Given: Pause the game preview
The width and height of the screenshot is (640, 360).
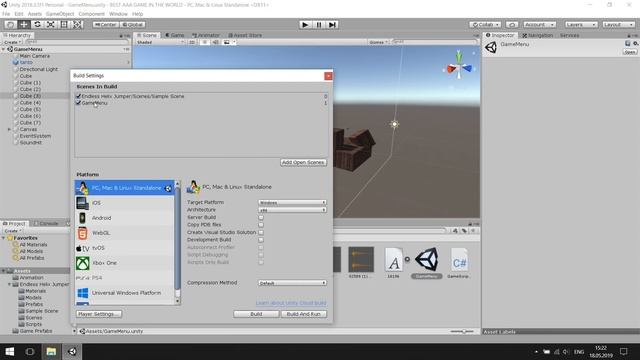Looking at the screenshot, I should (x=319, y=24).
